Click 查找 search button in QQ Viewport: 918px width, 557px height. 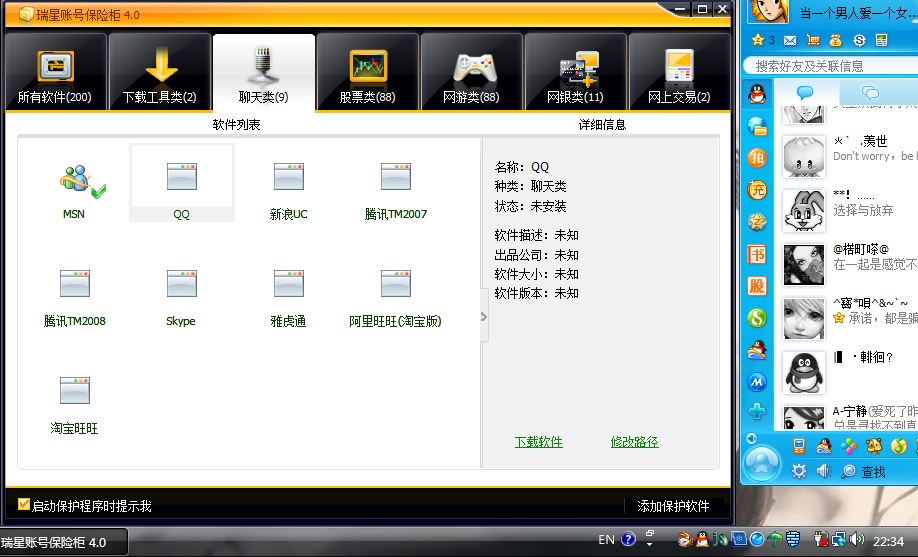(864, 471)
